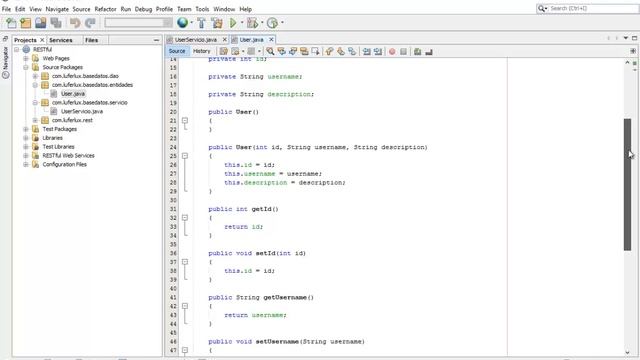Collapse getUsername fold at line 42
Image resolution: width=640 pixels, height=360 pixels.
(x=185, y=306)
